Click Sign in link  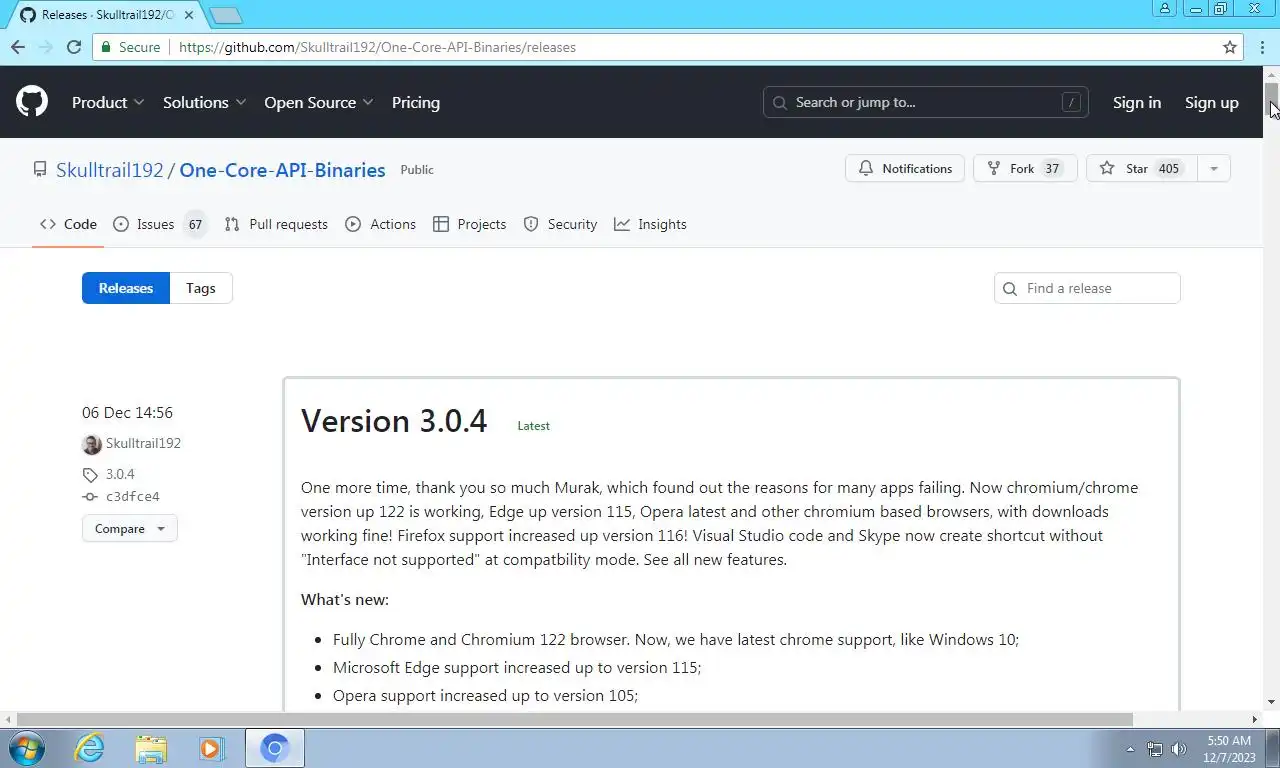(x=1137, y=102)
